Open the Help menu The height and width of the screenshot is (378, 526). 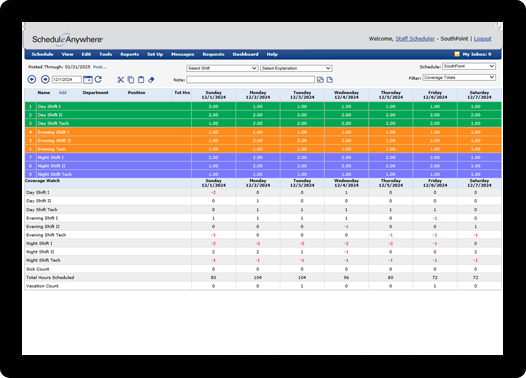(272, 54)
